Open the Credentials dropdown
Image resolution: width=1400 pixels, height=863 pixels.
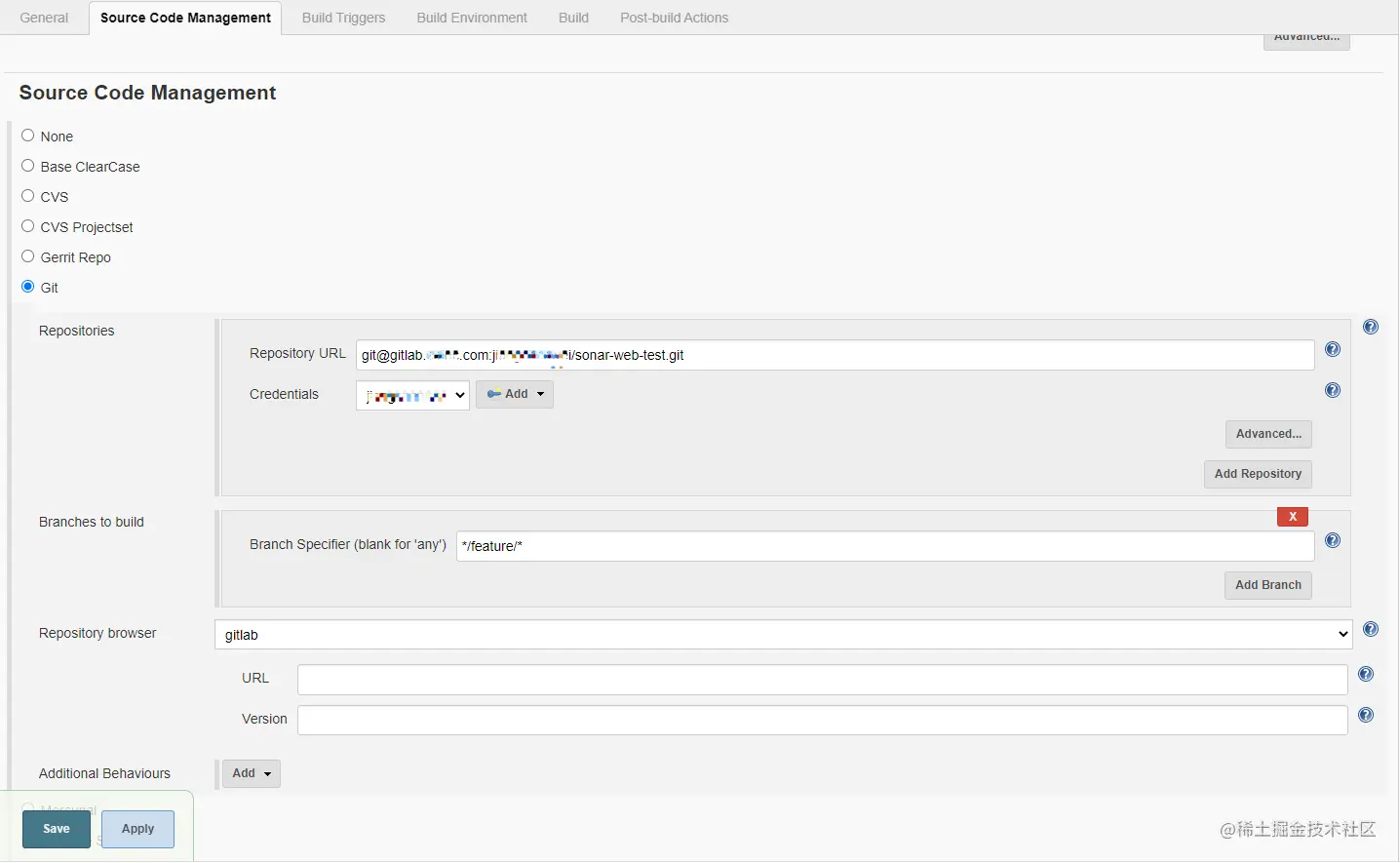pyautogui.click(x=411, y=394)
